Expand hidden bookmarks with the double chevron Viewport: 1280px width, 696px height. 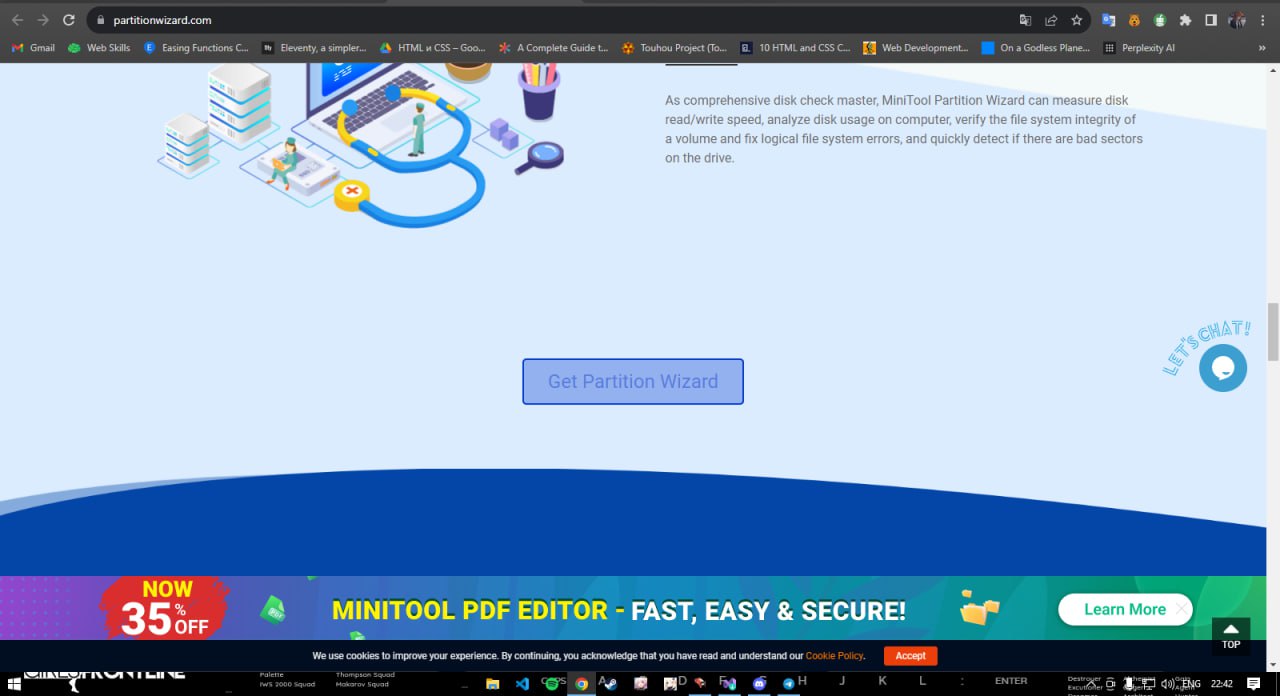(x=1261, y=47)
